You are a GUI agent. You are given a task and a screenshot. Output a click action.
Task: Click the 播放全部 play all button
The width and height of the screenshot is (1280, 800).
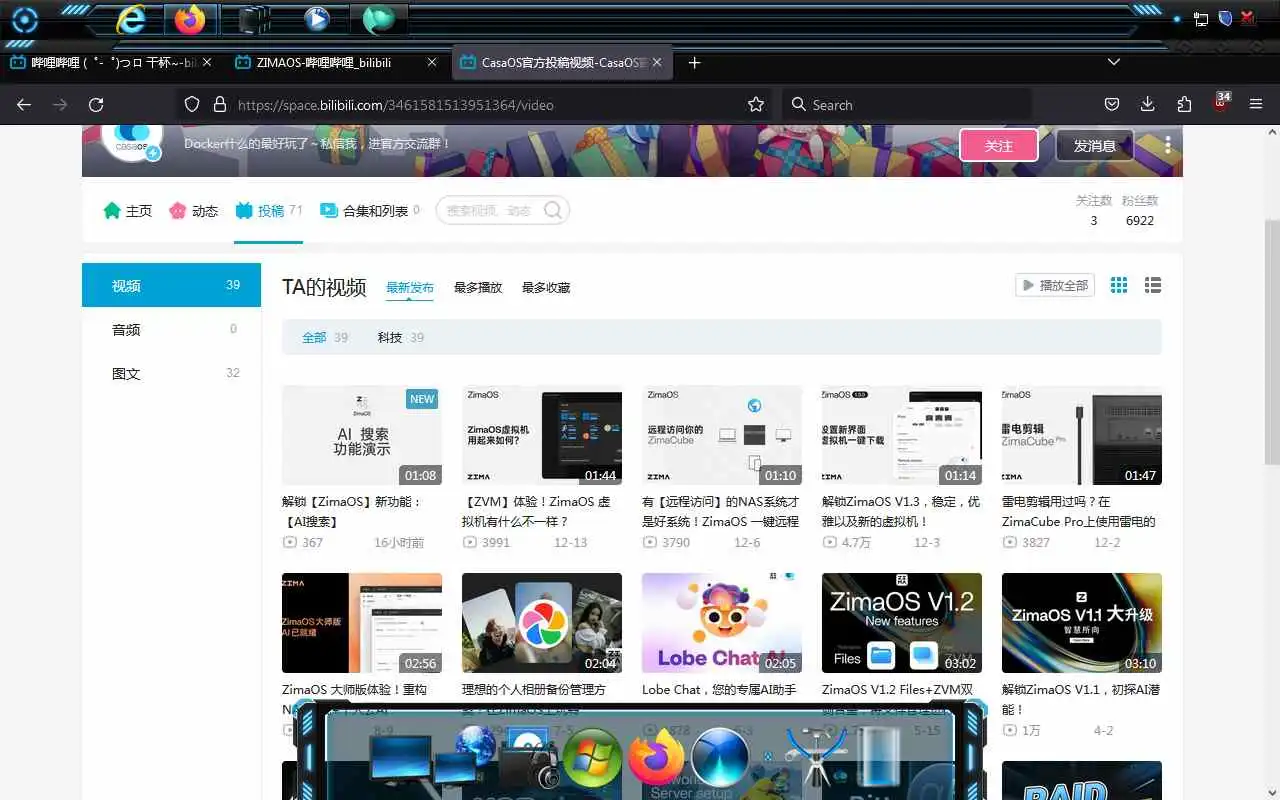tap(1055, 285)
